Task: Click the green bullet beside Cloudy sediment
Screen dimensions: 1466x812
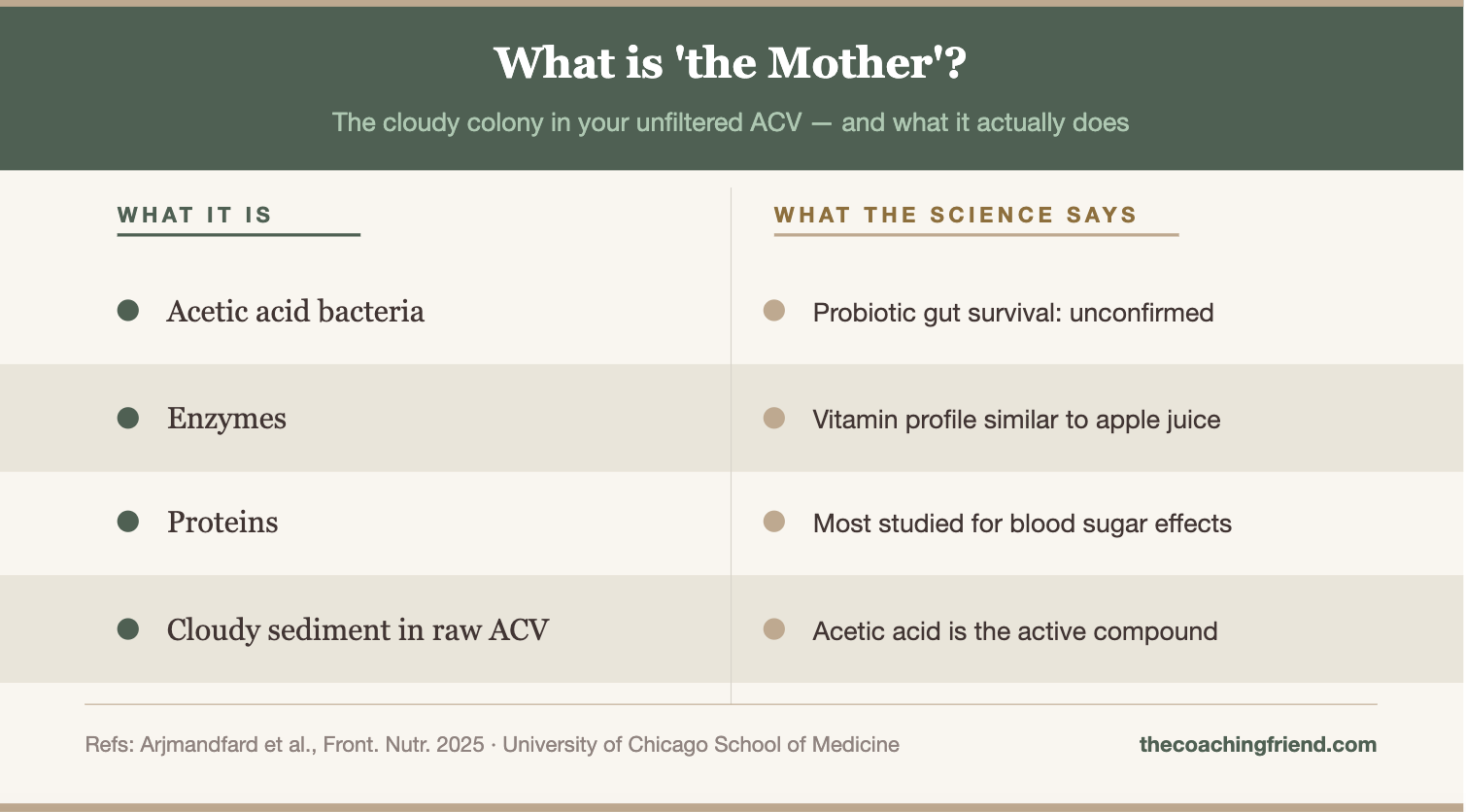Action: tap(128, 629)
